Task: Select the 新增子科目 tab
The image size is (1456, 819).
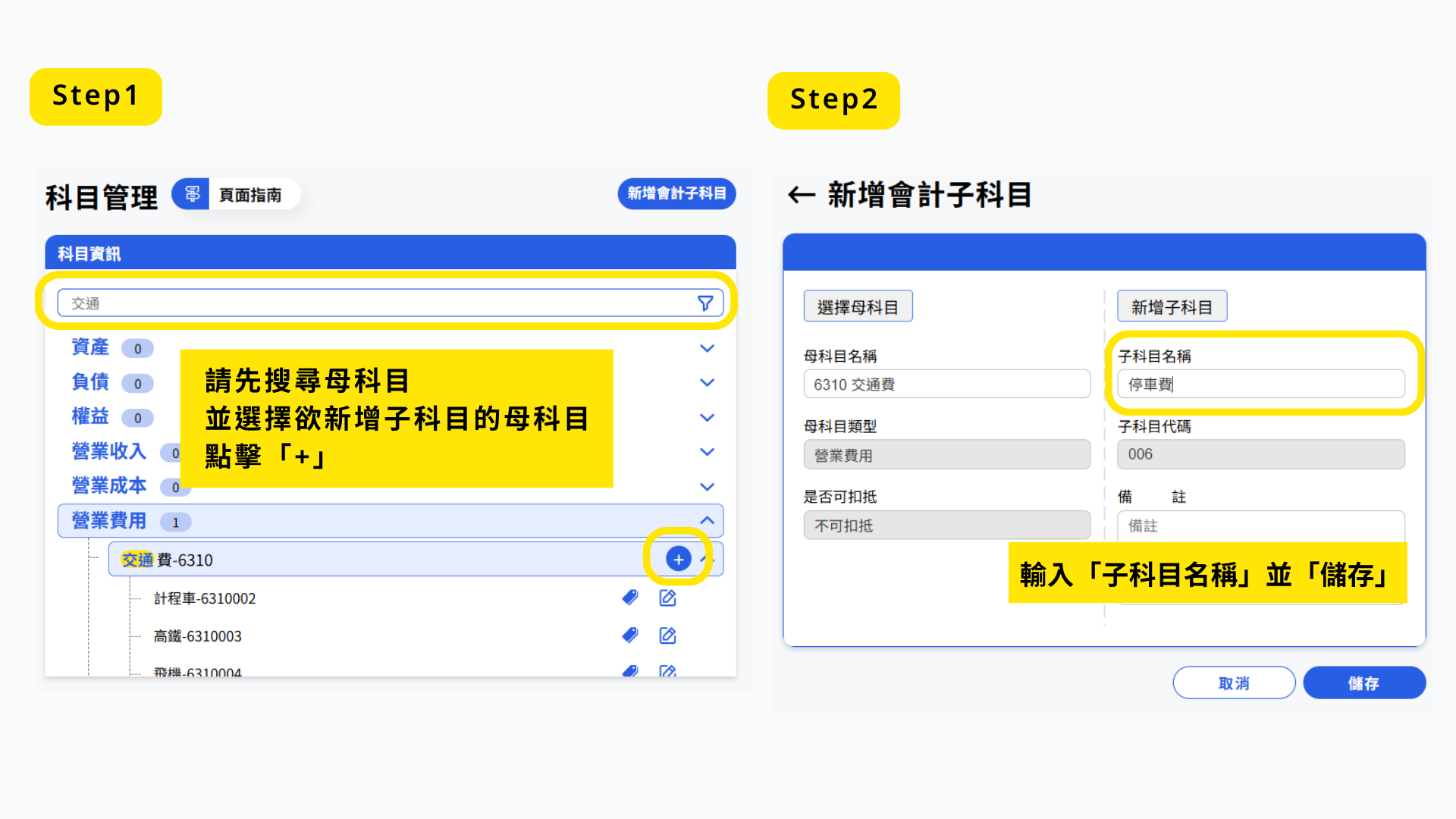Action: click(1171, 306)
